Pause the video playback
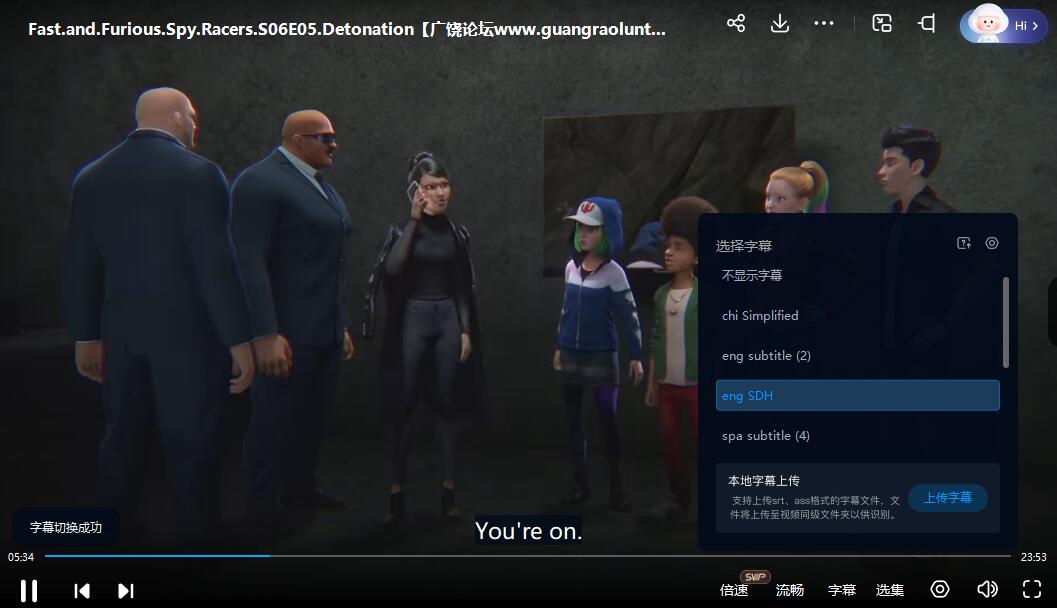This screenshot has width=1057, height=608. coord(28,590)
